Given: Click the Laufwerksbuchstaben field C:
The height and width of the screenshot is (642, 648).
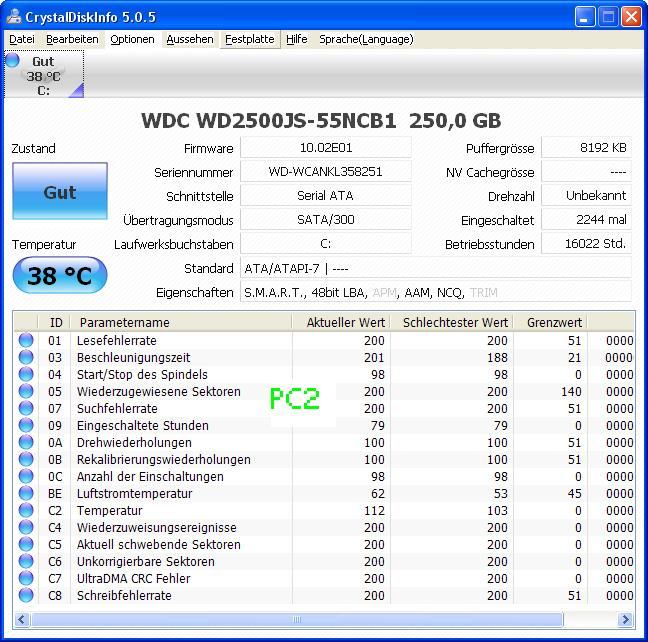Looking at the screenshot, I should pyautogui.click(x=326, y=243).
